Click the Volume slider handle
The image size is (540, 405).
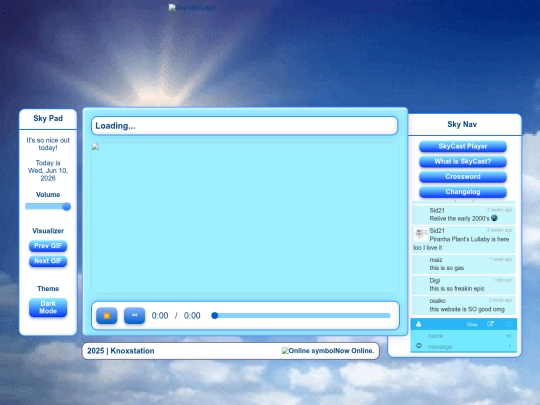(67, 206)
